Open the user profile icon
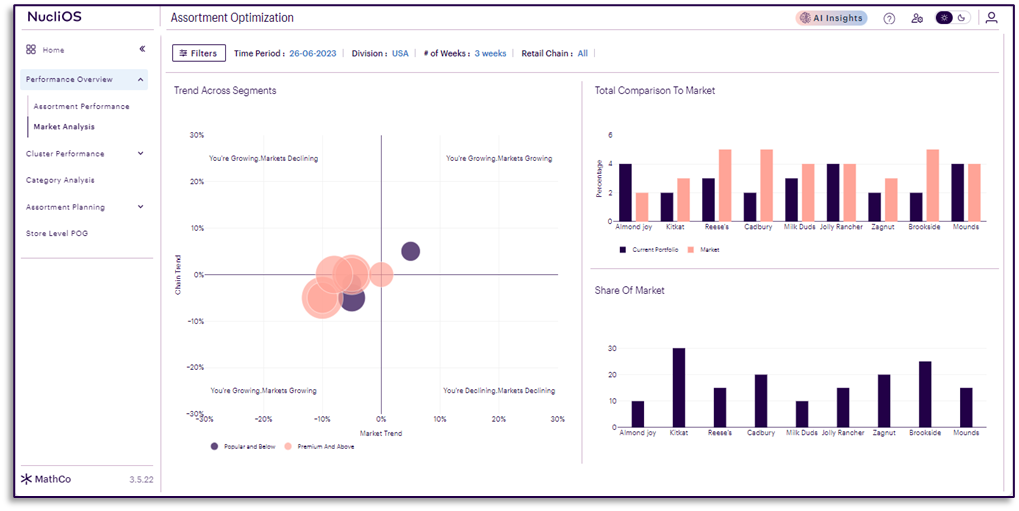 pos(991,18)
